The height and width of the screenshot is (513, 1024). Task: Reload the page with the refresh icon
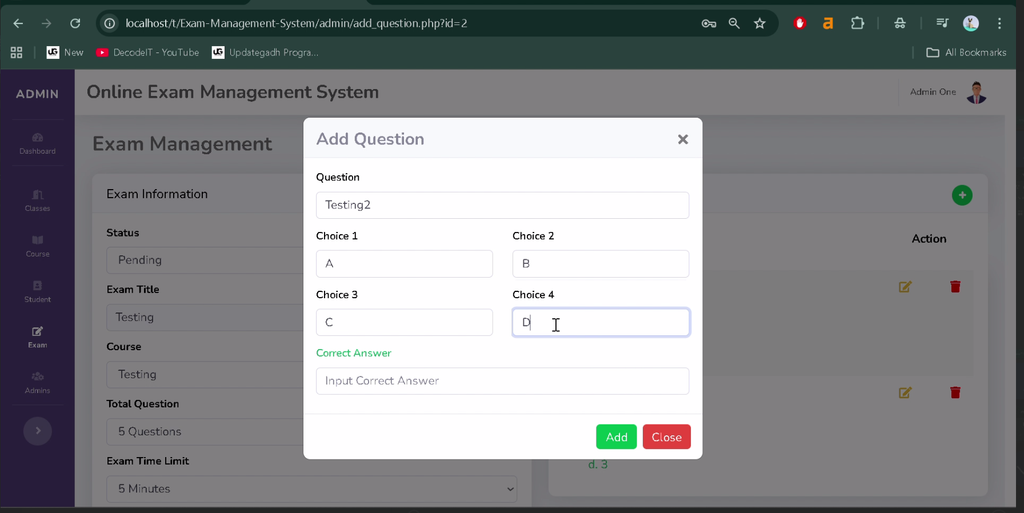[x=75, y=23]
